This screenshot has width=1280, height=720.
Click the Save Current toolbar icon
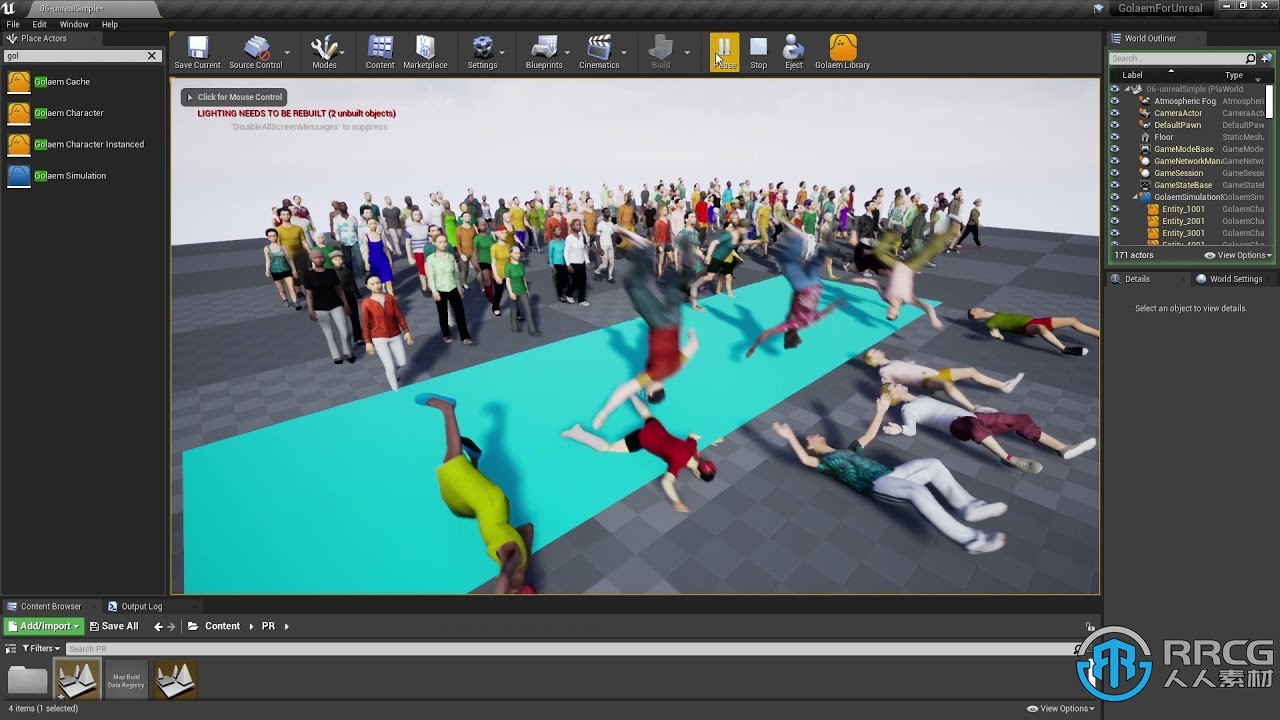click(x=197, y=52)
